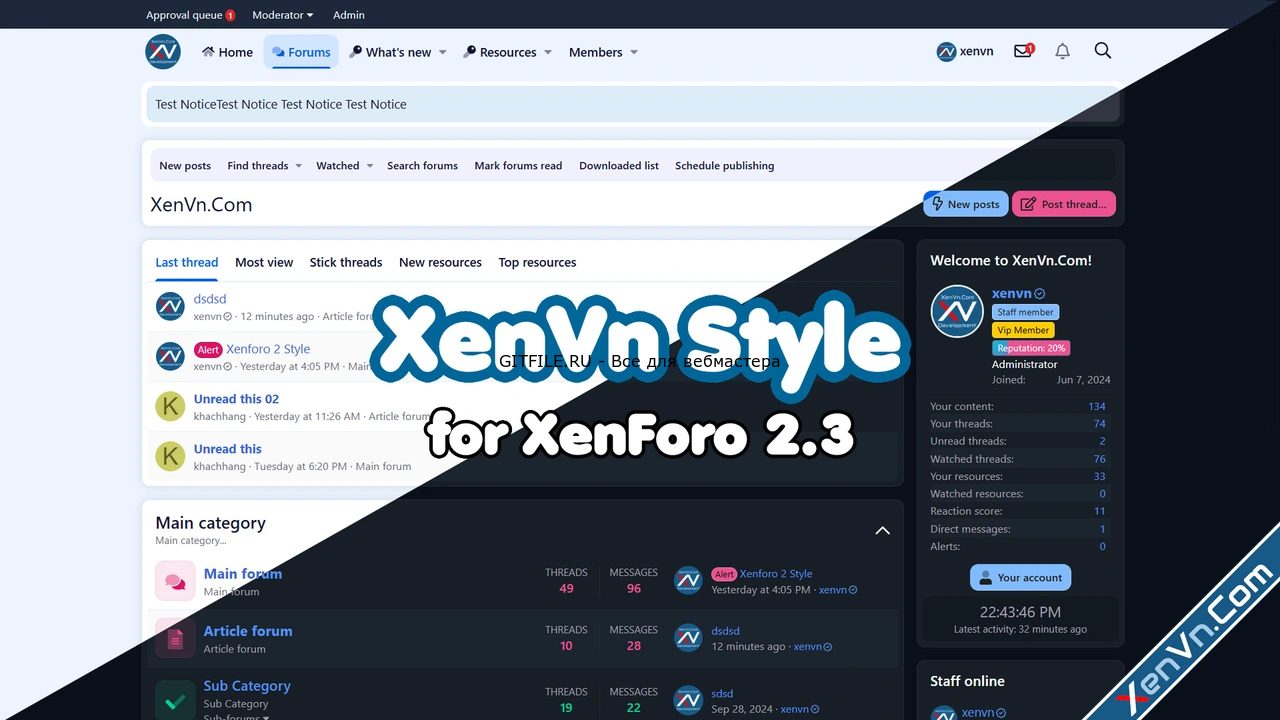The height and width of the screenshot is (720, 1280).
Task: Click the XenVn site logo in header
Action: [x=163, y=52]
